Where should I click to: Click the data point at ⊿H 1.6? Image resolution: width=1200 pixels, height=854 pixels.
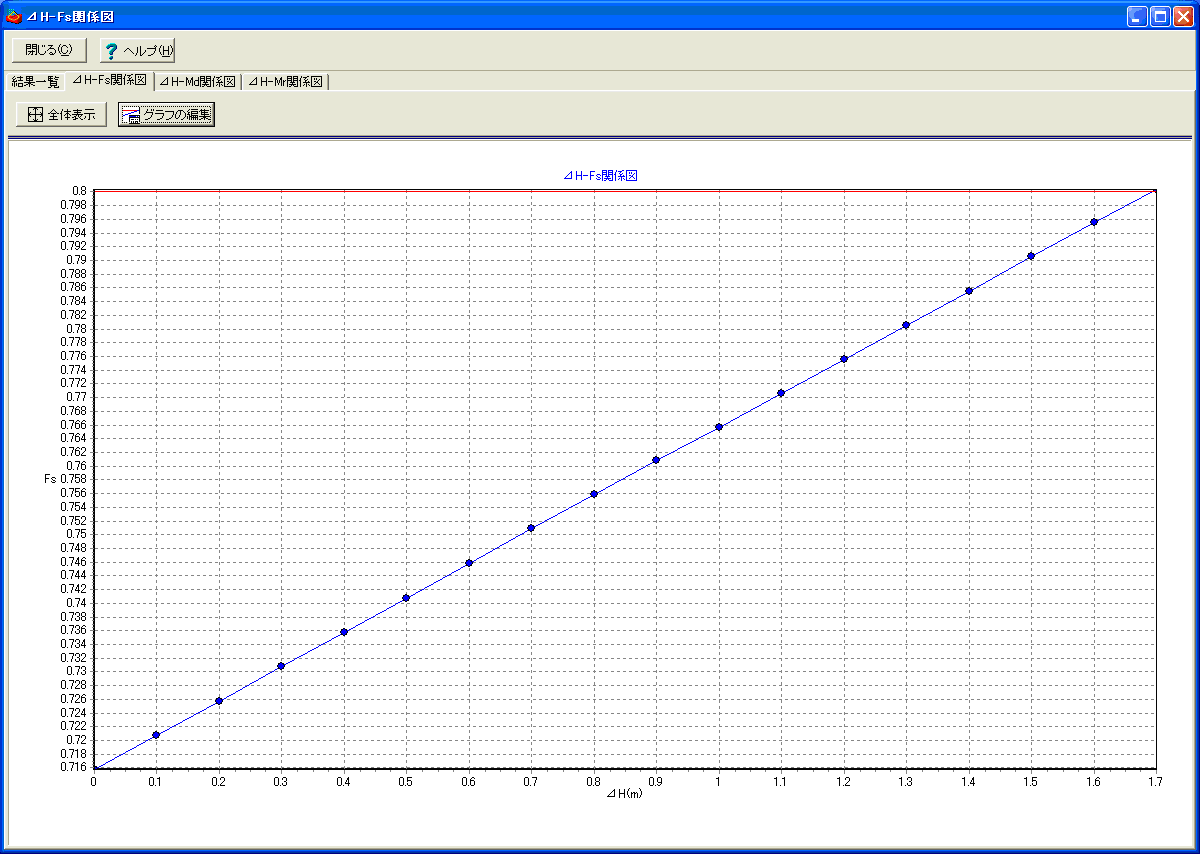[1094, 222]
